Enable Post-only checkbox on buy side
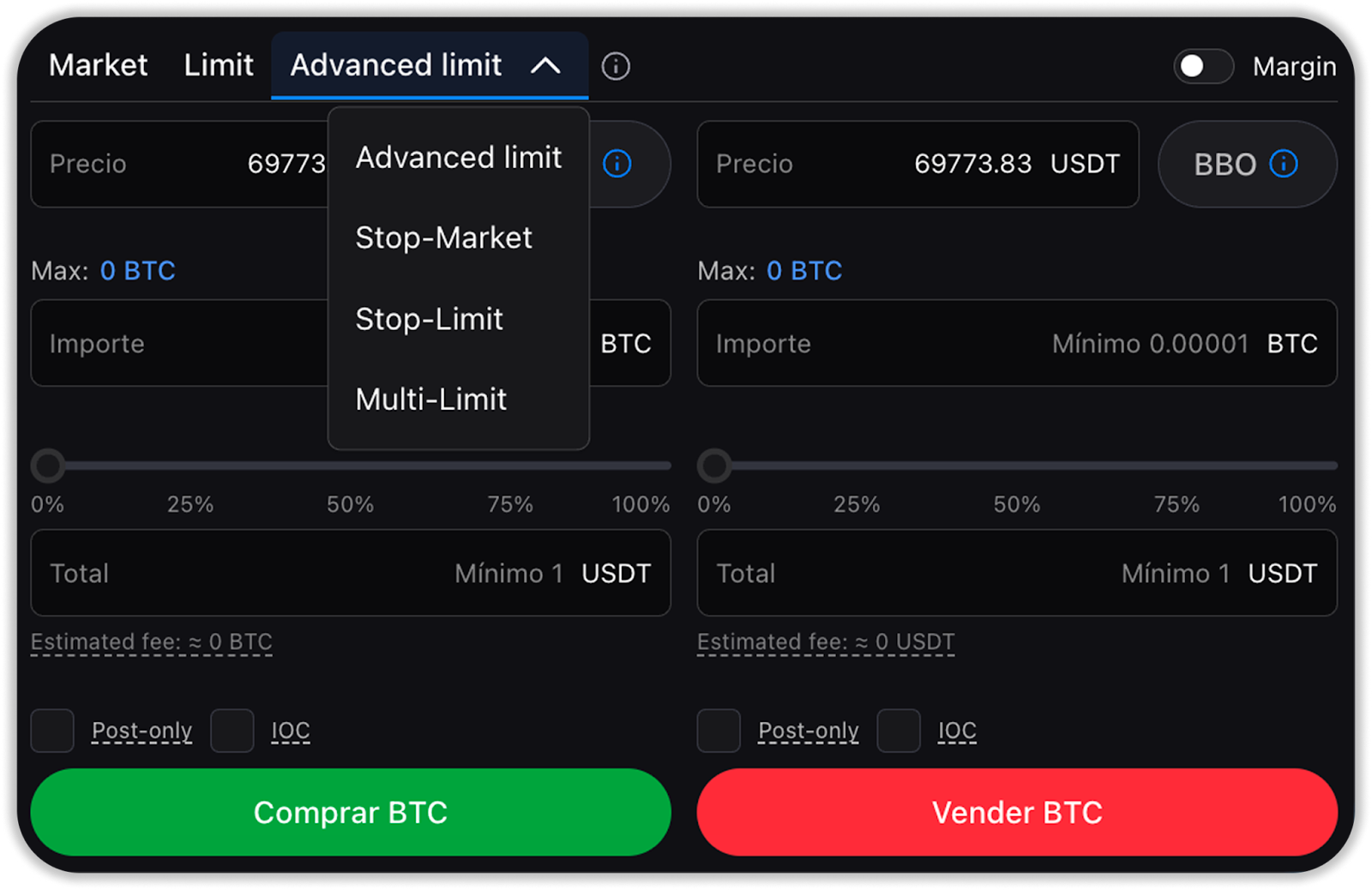1372x890 pixels. point(52,731)
